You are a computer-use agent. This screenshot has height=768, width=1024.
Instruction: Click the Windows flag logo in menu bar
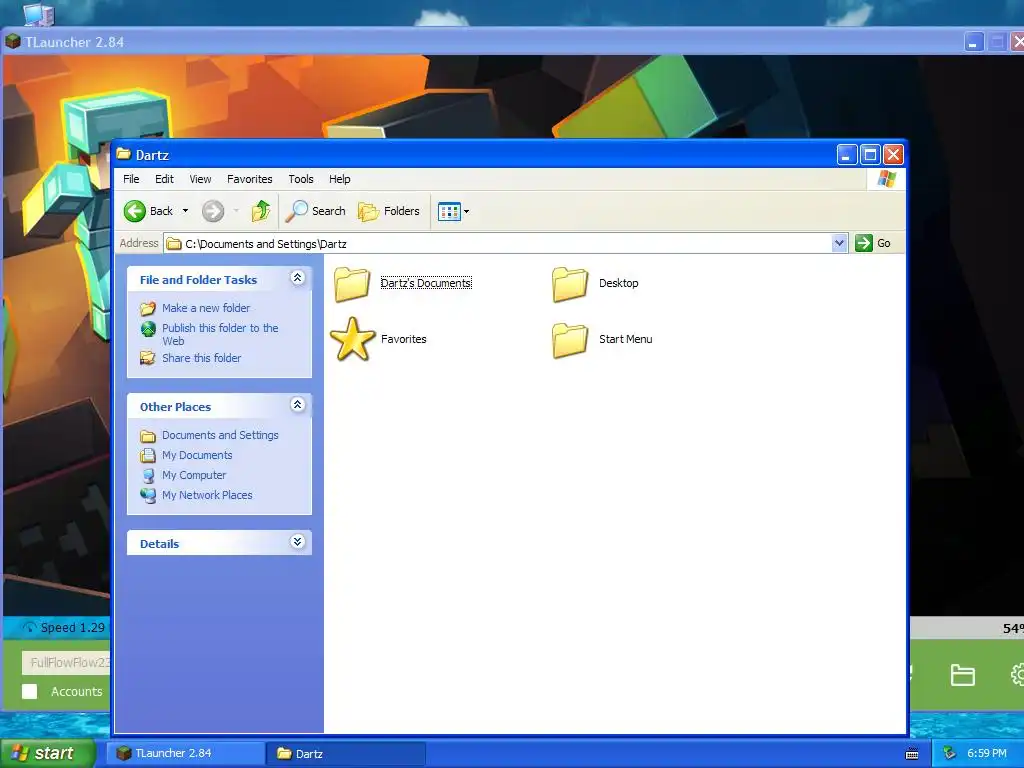[887, 179]
